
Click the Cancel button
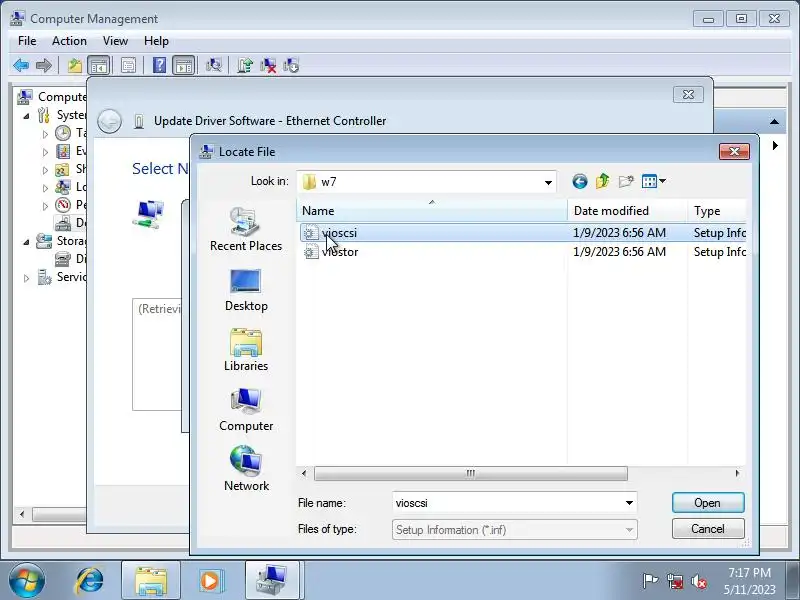click(708, 529)
